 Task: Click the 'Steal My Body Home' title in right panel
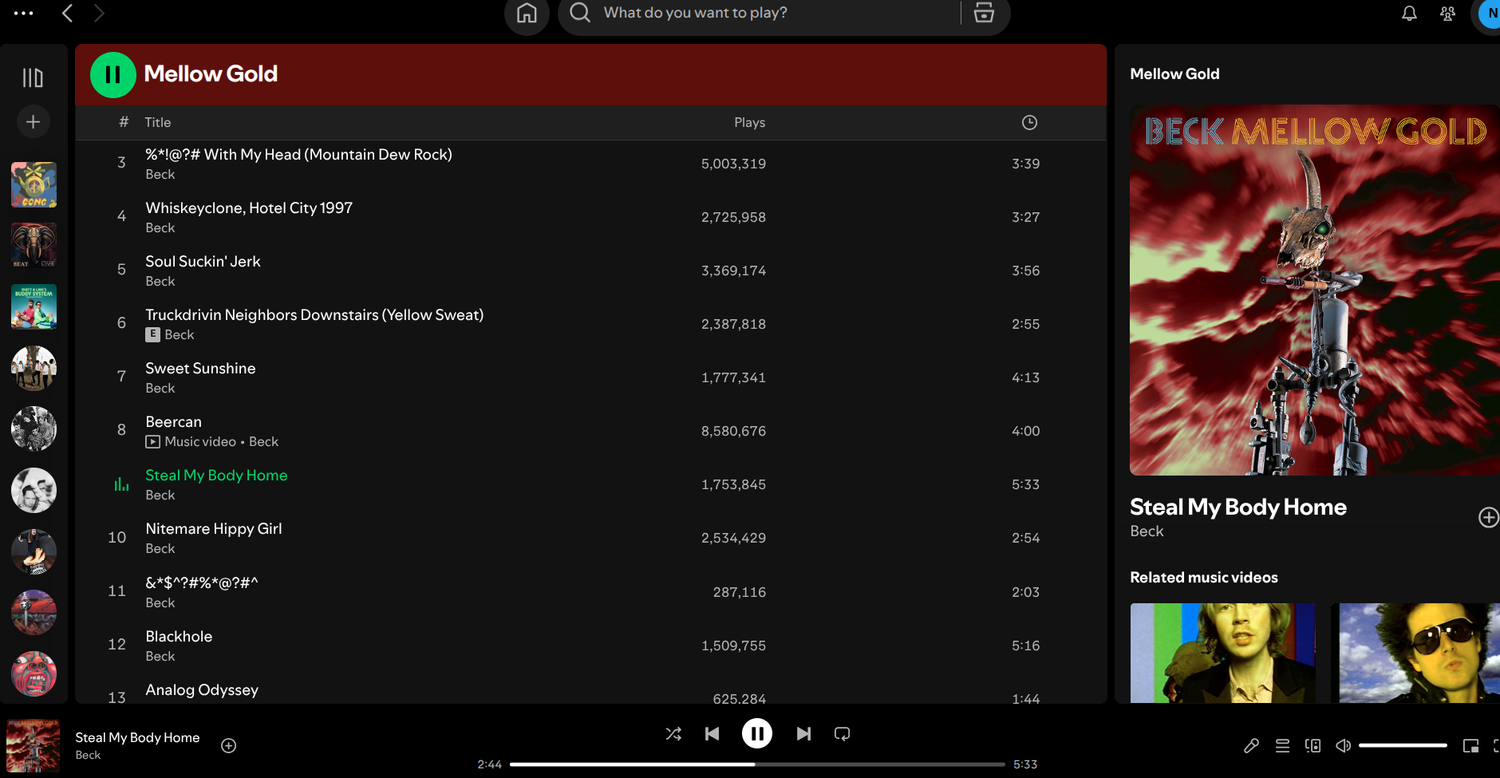tap(1238, 507)
